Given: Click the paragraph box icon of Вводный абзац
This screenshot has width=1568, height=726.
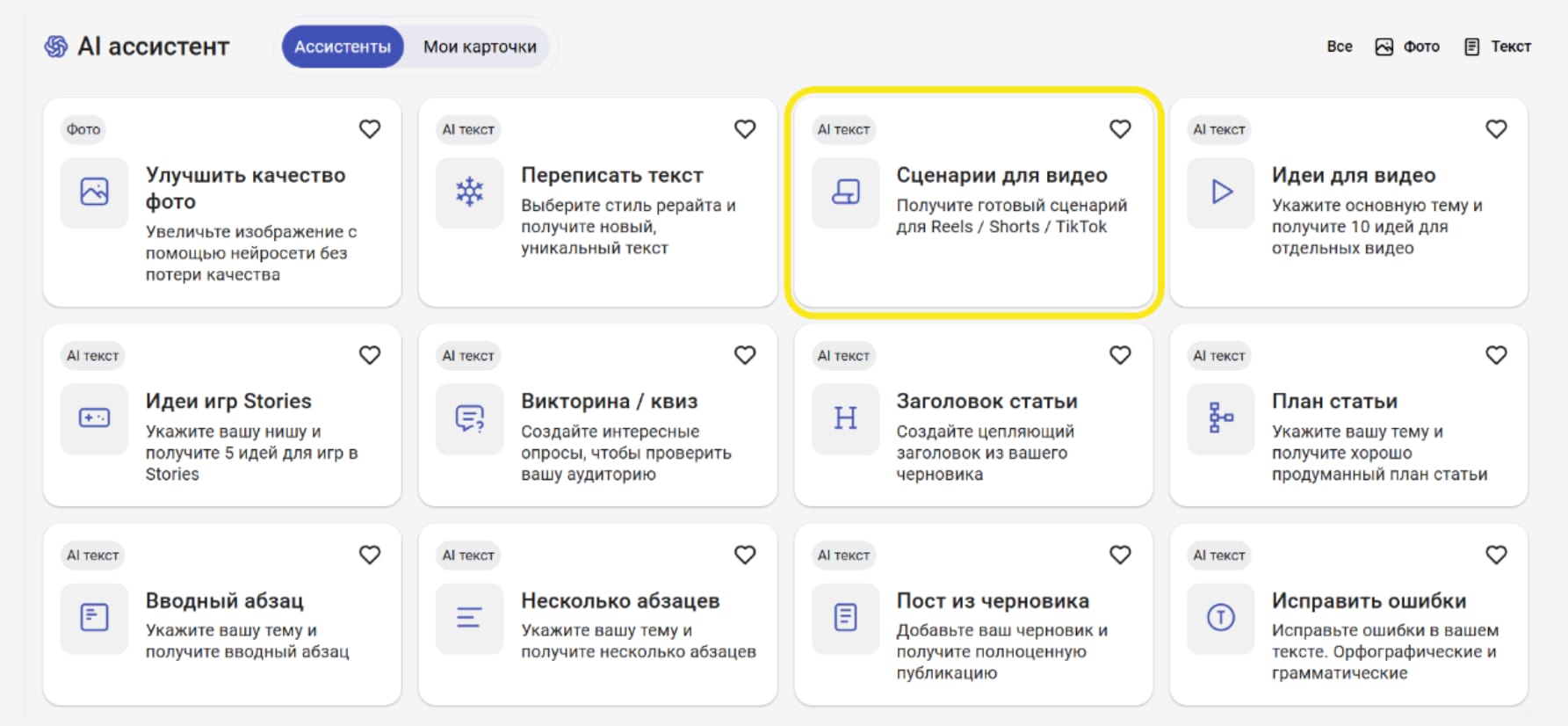Looking at the screenshot, I should pos(94,618).
